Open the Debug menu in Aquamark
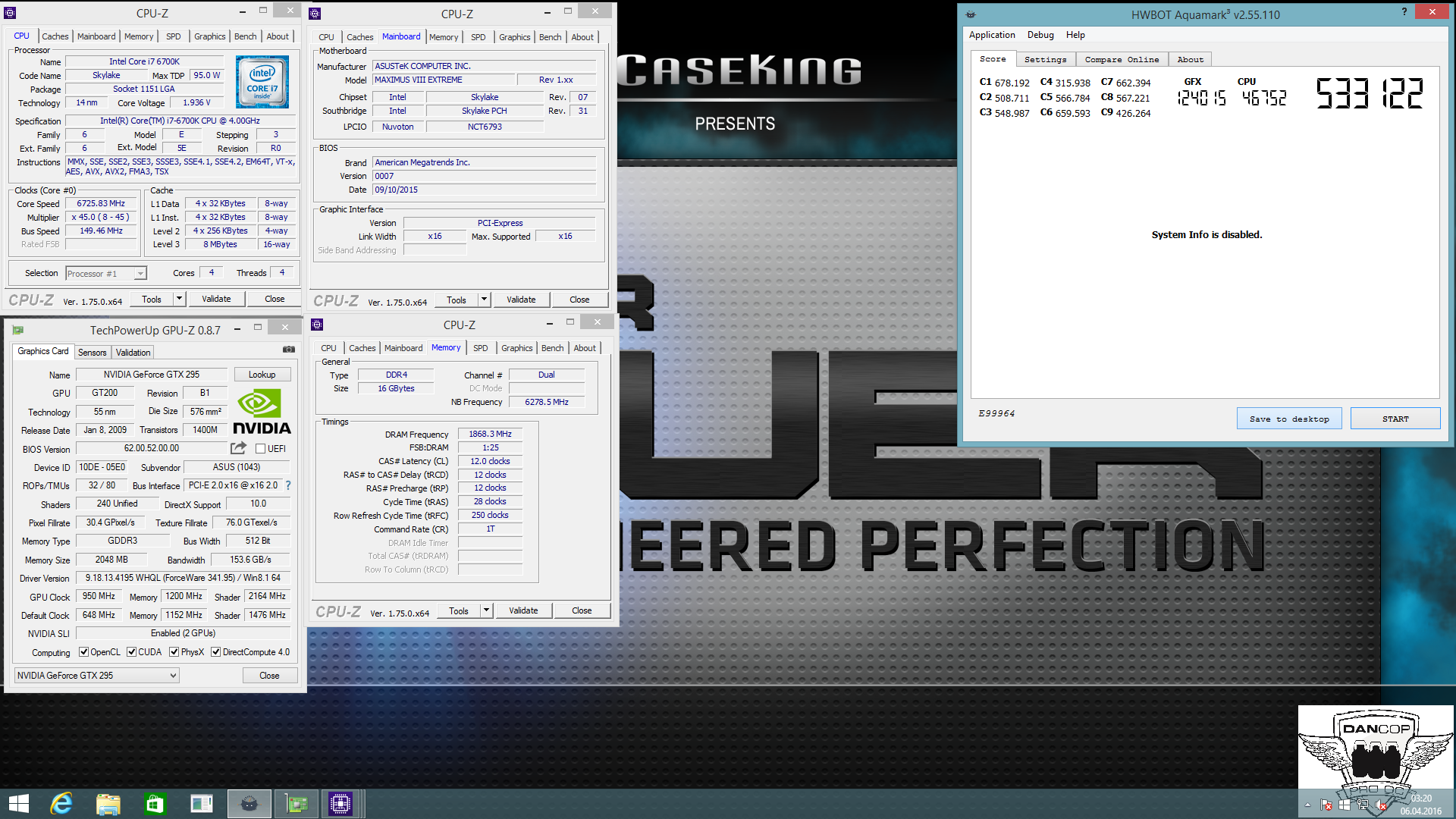The width and height of the screenshot is (1456, 819). (1040, 35)
